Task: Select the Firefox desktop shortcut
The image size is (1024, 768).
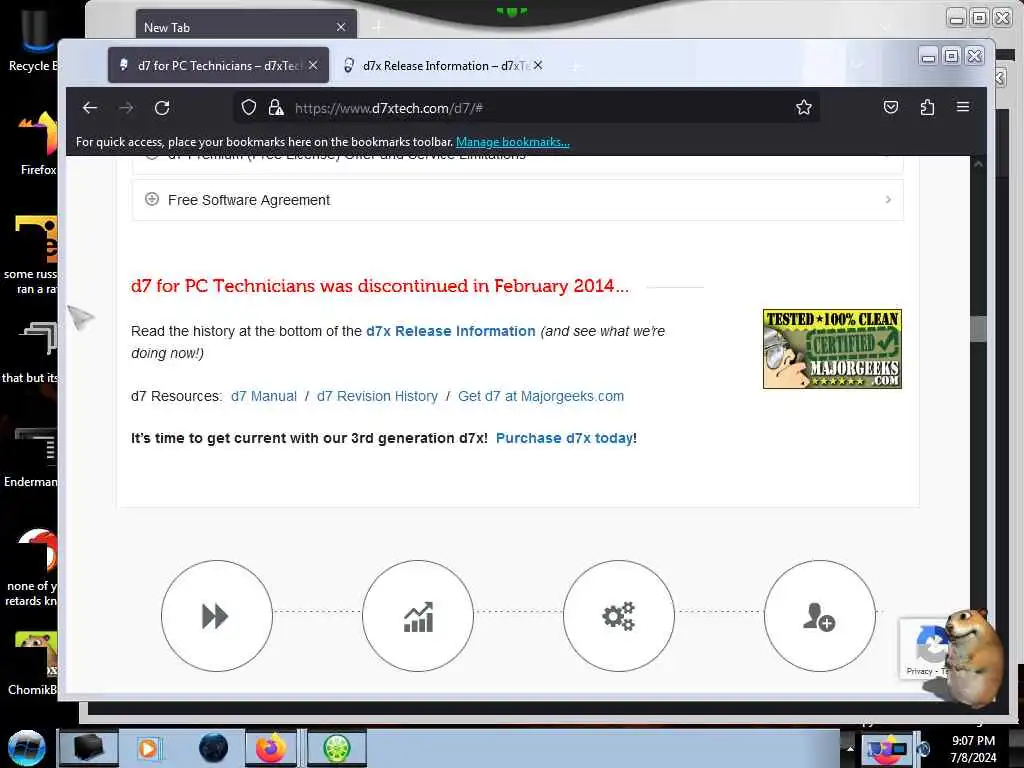Action: pos(38,144)
